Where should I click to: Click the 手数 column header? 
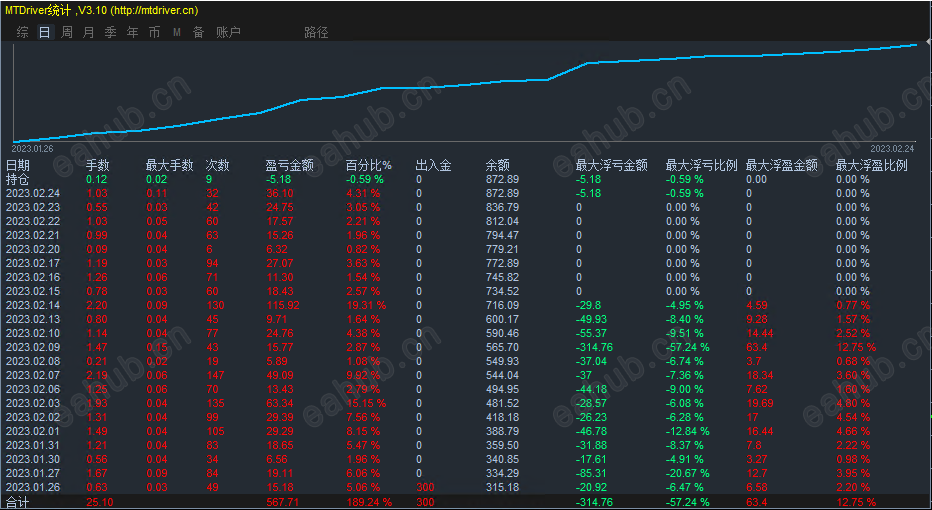pyautogui.click(x=98, y=165)
